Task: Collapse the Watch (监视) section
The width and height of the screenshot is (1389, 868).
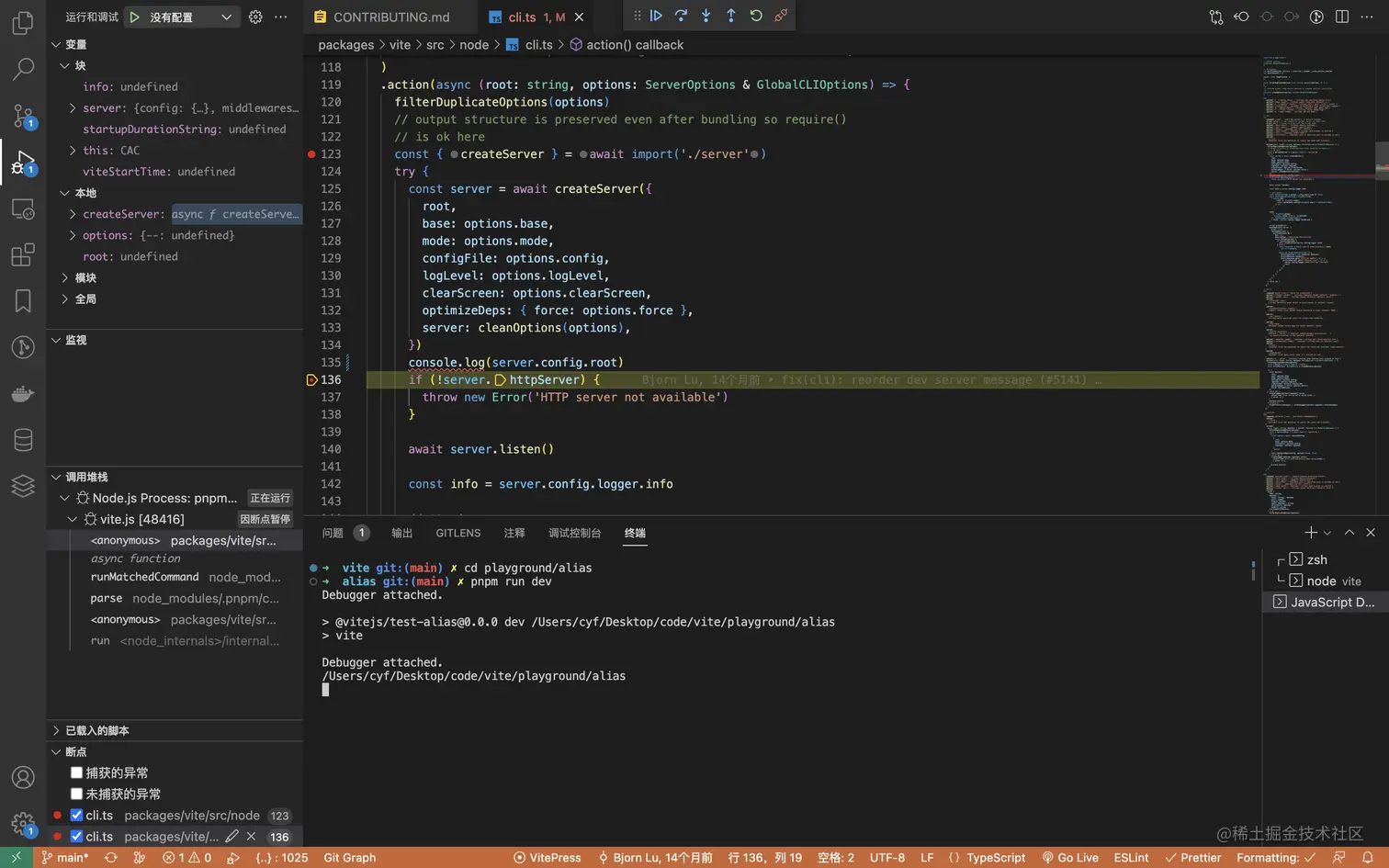Action: pyautogui.click(x=56, y=340)
